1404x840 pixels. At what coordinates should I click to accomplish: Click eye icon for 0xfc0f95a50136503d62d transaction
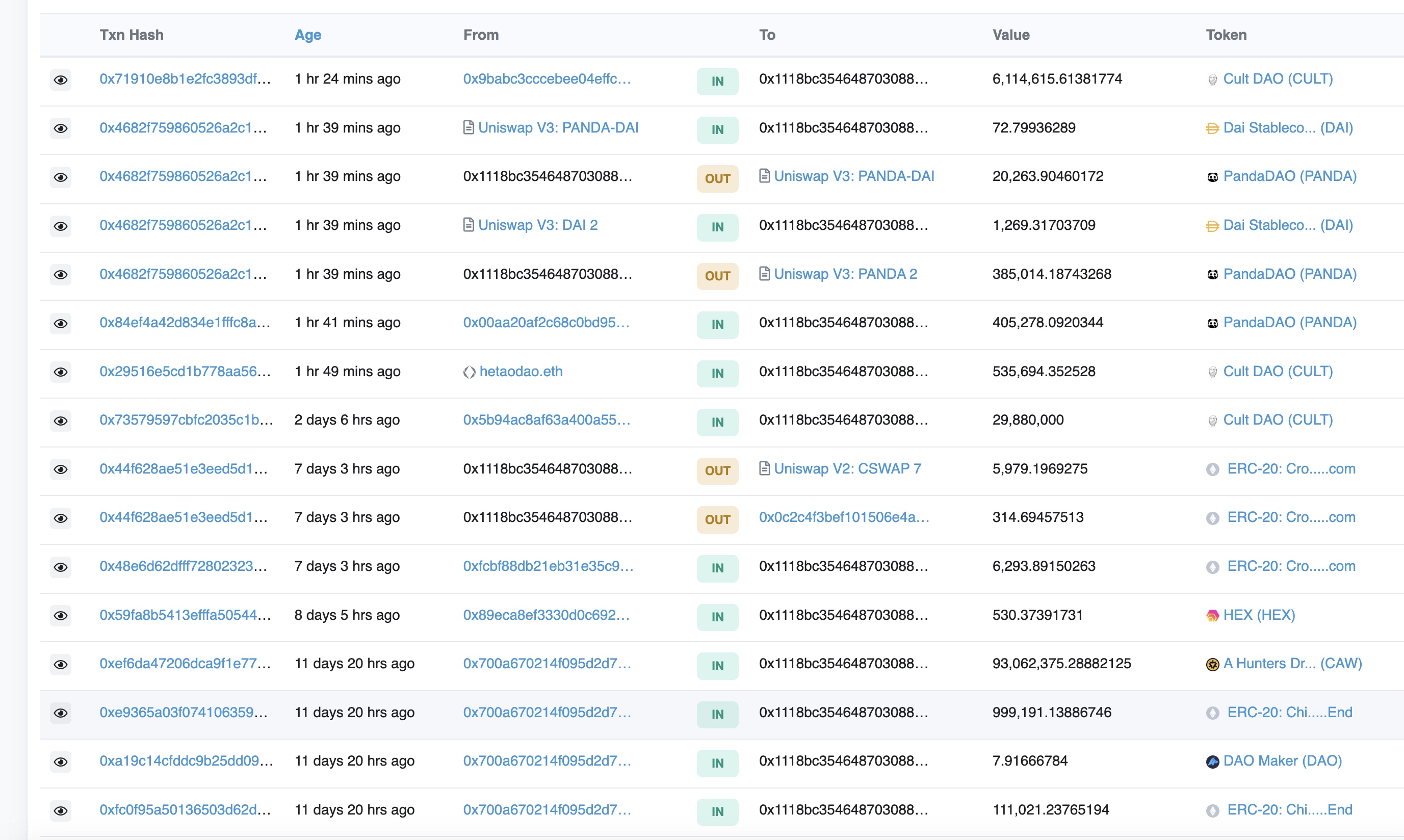tap(61, 810)
